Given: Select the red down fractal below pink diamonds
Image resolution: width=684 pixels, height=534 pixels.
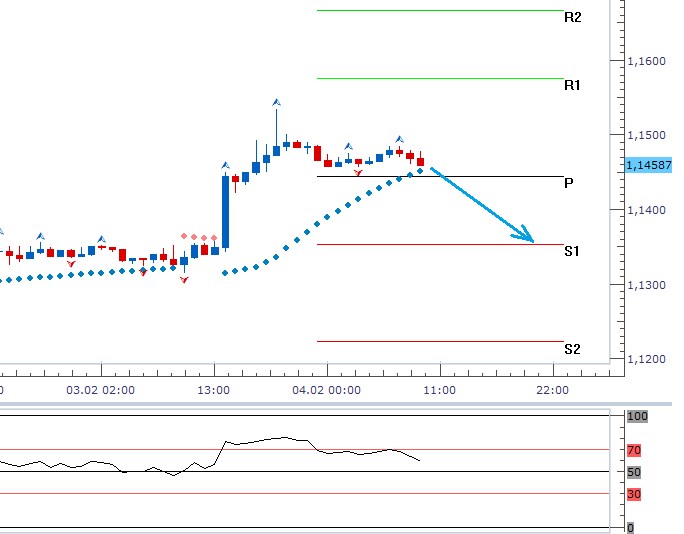Looking at the screenshot, I should point(184,280).
